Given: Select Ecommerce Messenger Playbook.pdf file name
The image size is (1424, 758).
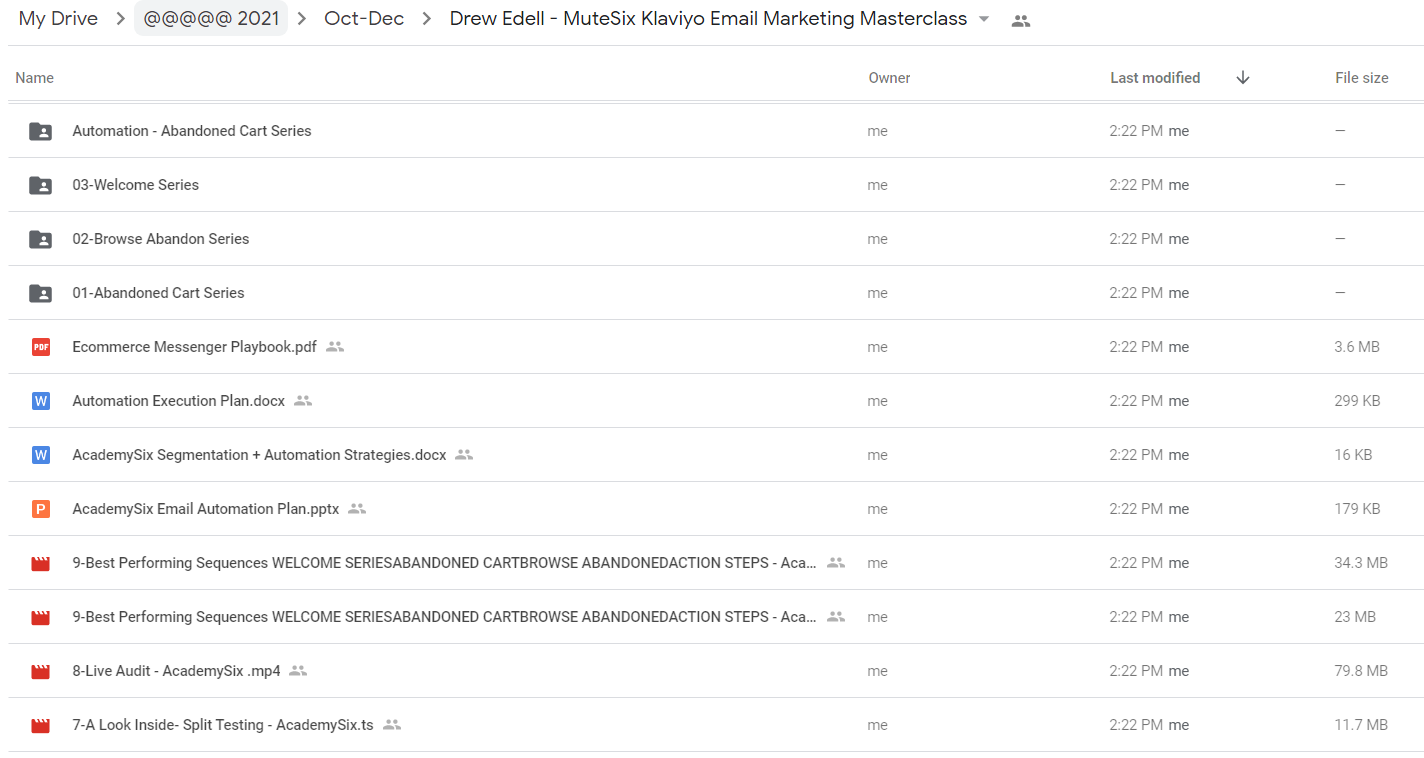Looking at the screenshot, I should (x=195, y=347).
